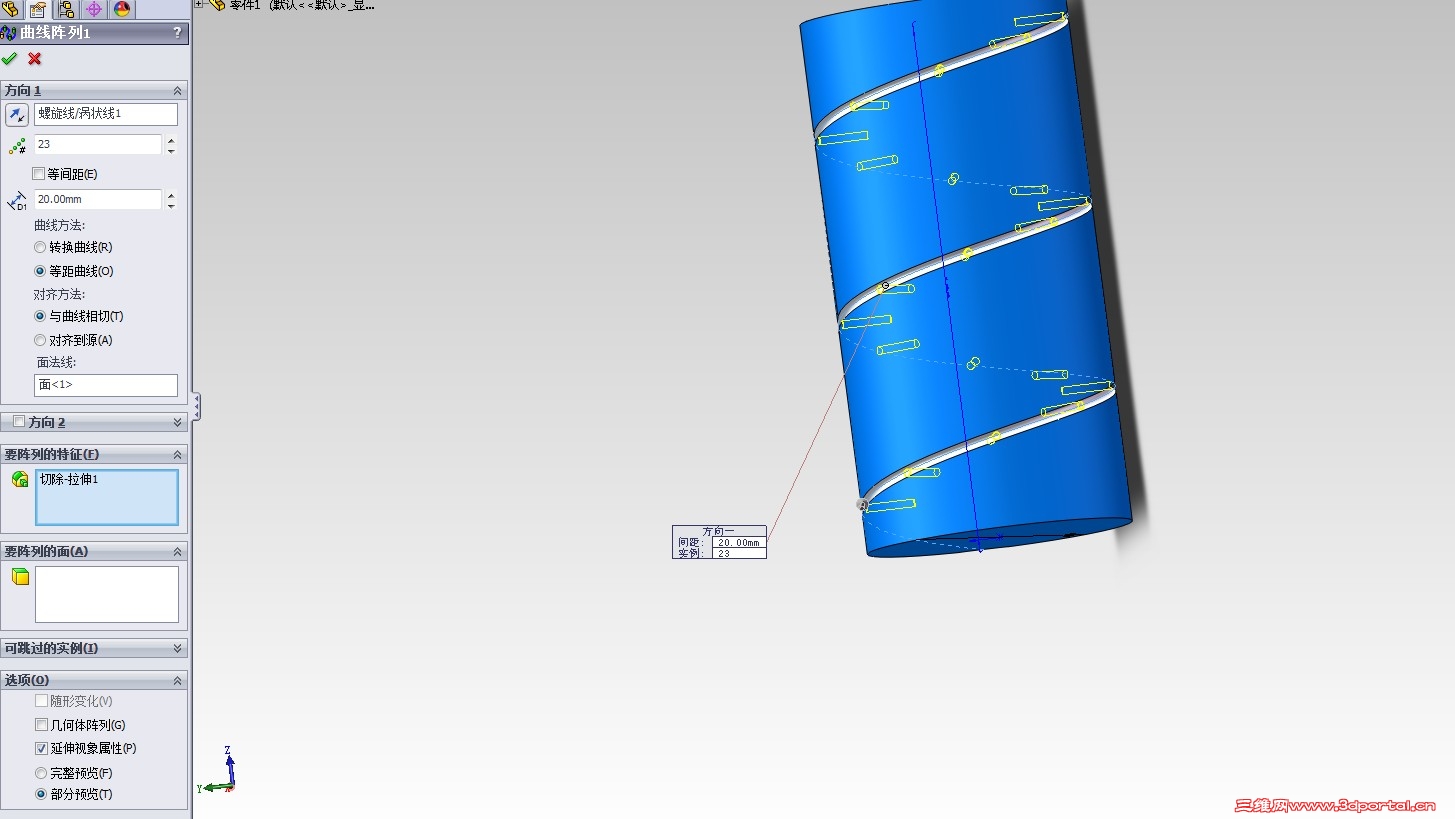Expand the 方向2 section
Screen dimensions: 1455x819
[178, 422]
